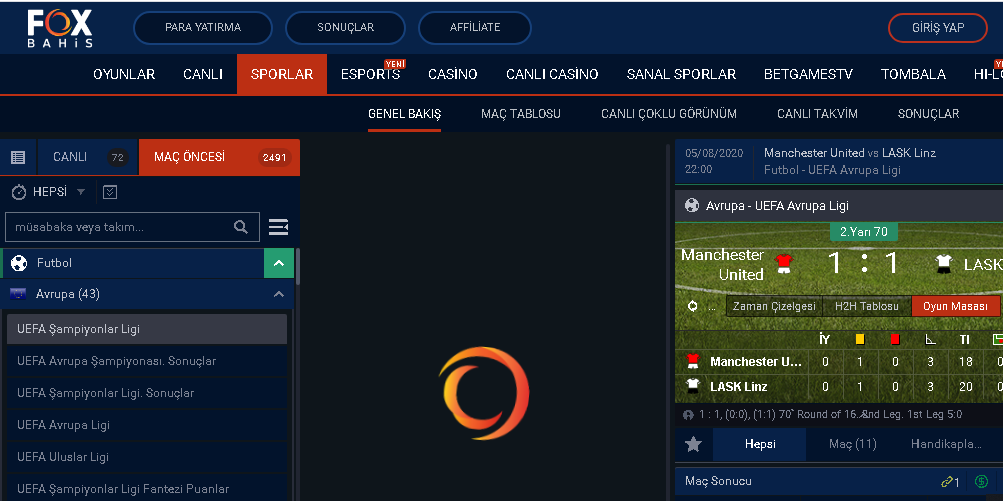Click the Avrupa EU flag icon
The width and height of the screenshot is (1003, 501).
tap(18, 294)
